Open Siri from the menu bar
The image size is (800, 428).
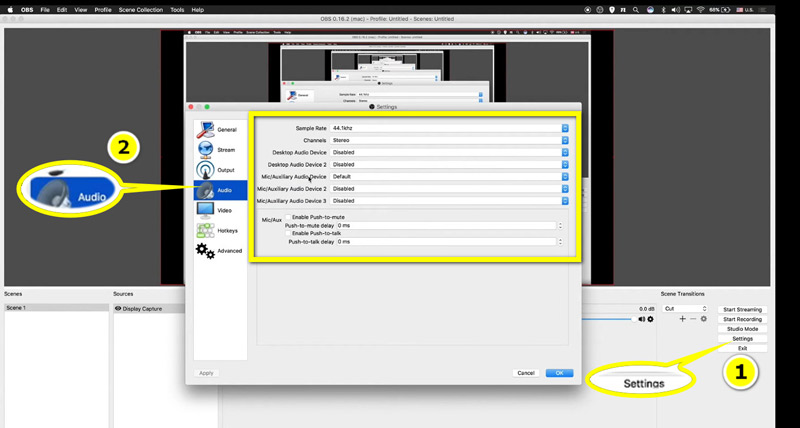[x=650, y=10]
